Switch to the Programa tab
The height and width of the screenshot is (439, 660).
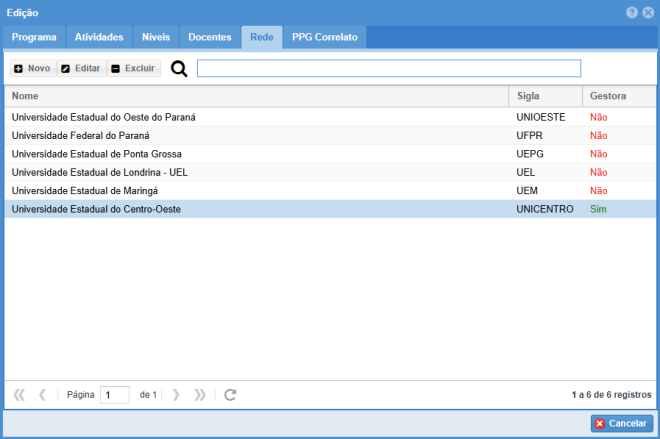pos(34,37)
